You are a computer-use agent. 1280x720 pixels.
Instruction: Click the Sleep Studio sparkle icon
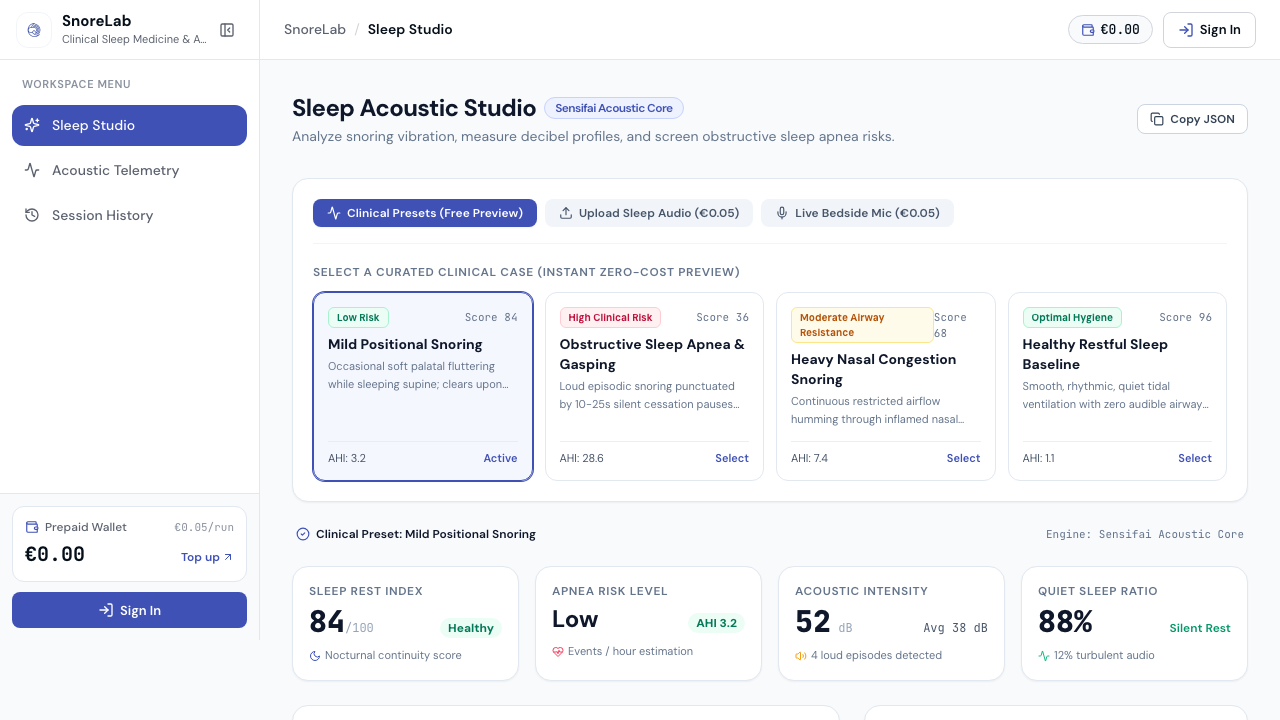point(32,125)
